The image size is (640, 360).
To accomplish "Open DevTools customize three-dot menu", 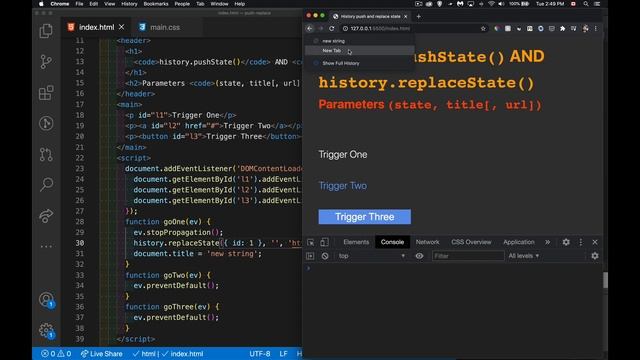I will (x=580, y=242).
